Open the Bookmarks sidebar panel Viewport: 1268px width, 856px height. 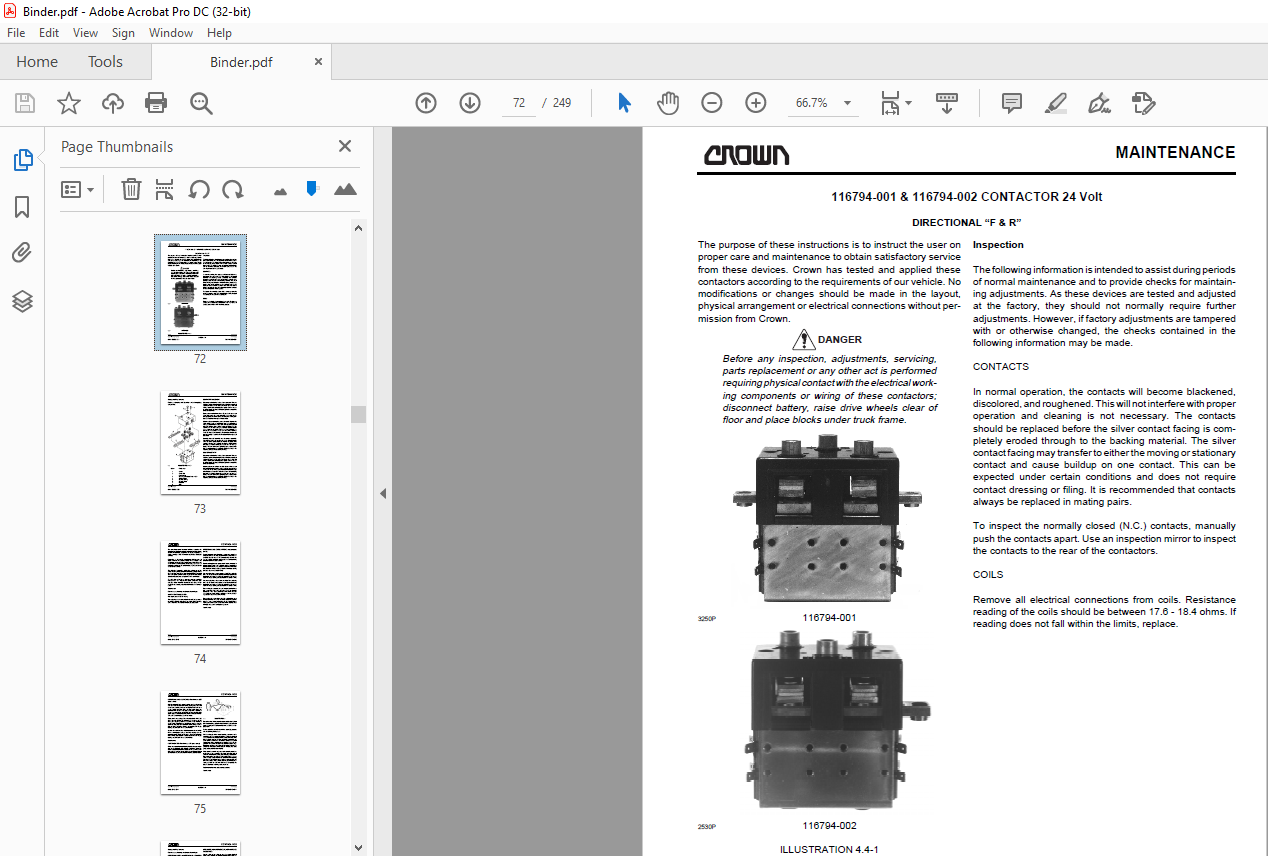[22, 207]
